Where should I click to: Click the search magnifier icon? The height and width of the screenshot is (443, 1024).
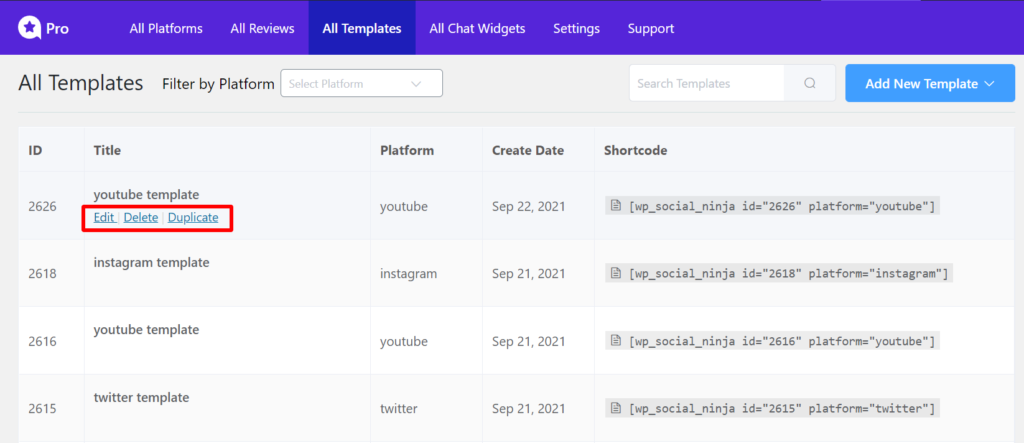tap(810, 83)
